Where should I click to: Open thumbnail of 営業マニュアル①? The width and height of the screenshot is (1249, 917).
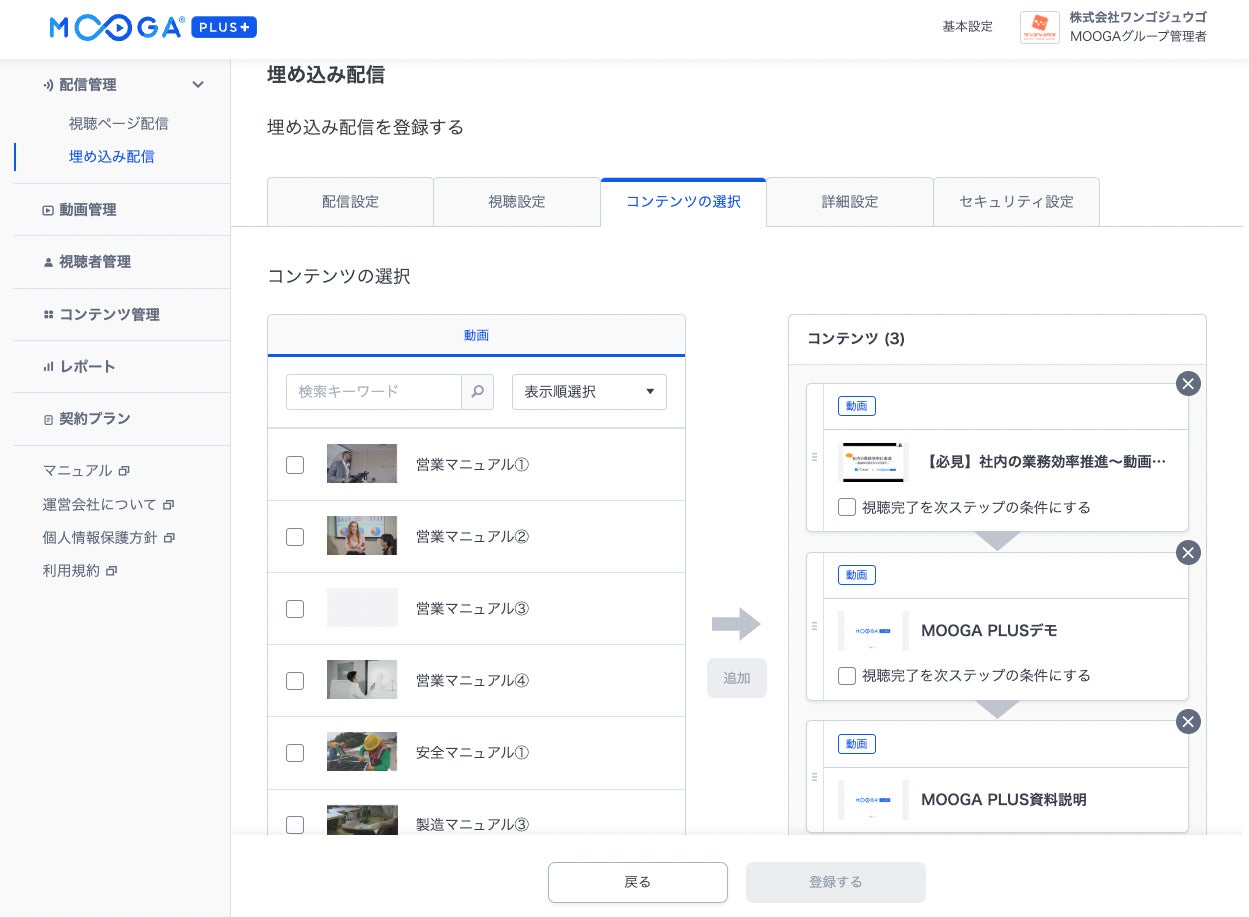pyautogui.click(x=362, y=464)
